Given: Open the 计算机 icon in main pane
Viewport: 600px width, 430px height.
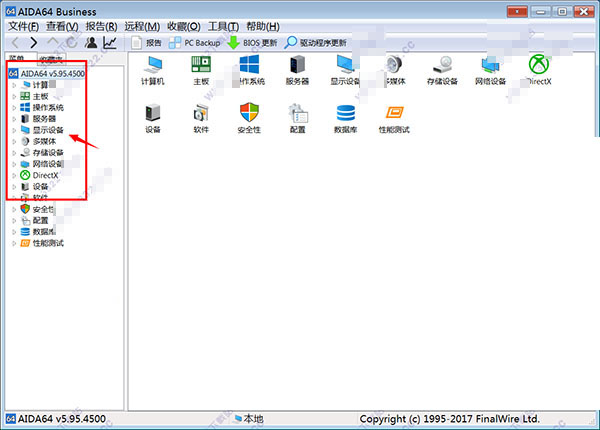Looking at the screenshot, I should click(x=153, y=70).
